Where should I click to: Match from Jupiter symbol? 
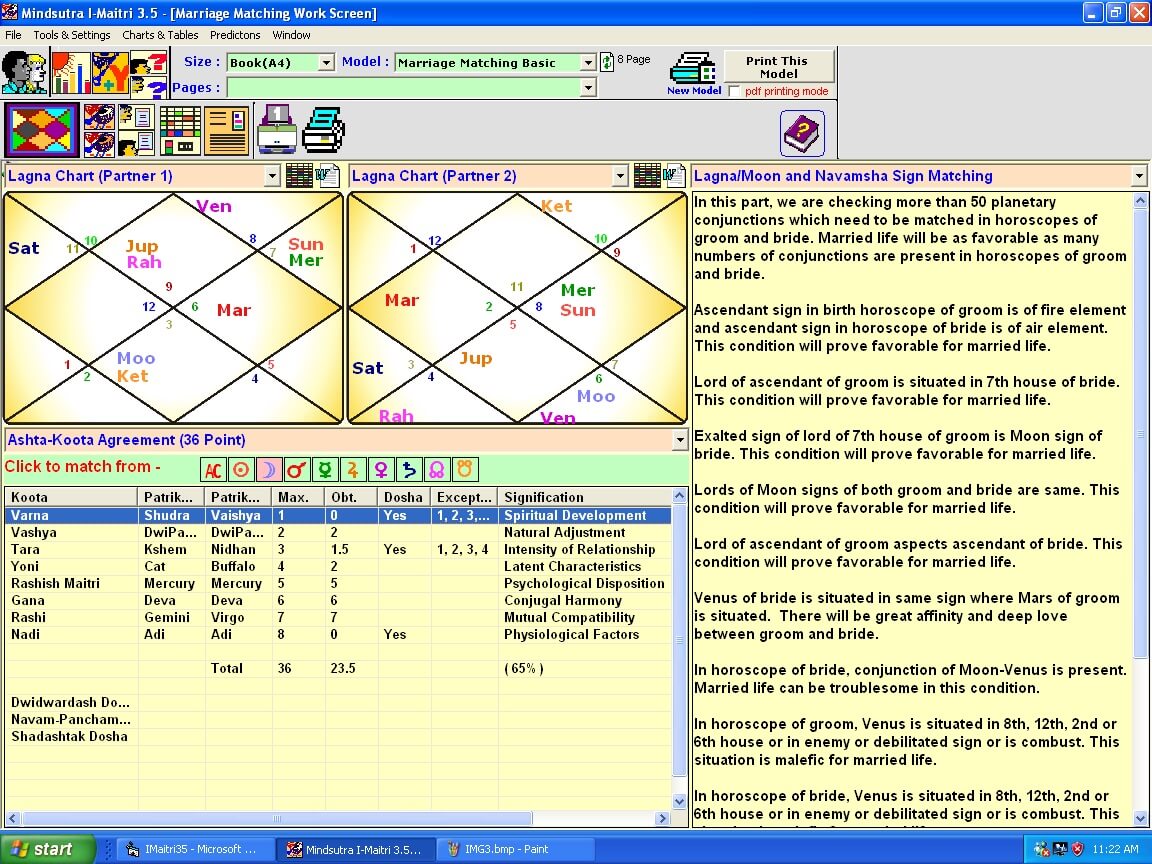coord(353,469)
